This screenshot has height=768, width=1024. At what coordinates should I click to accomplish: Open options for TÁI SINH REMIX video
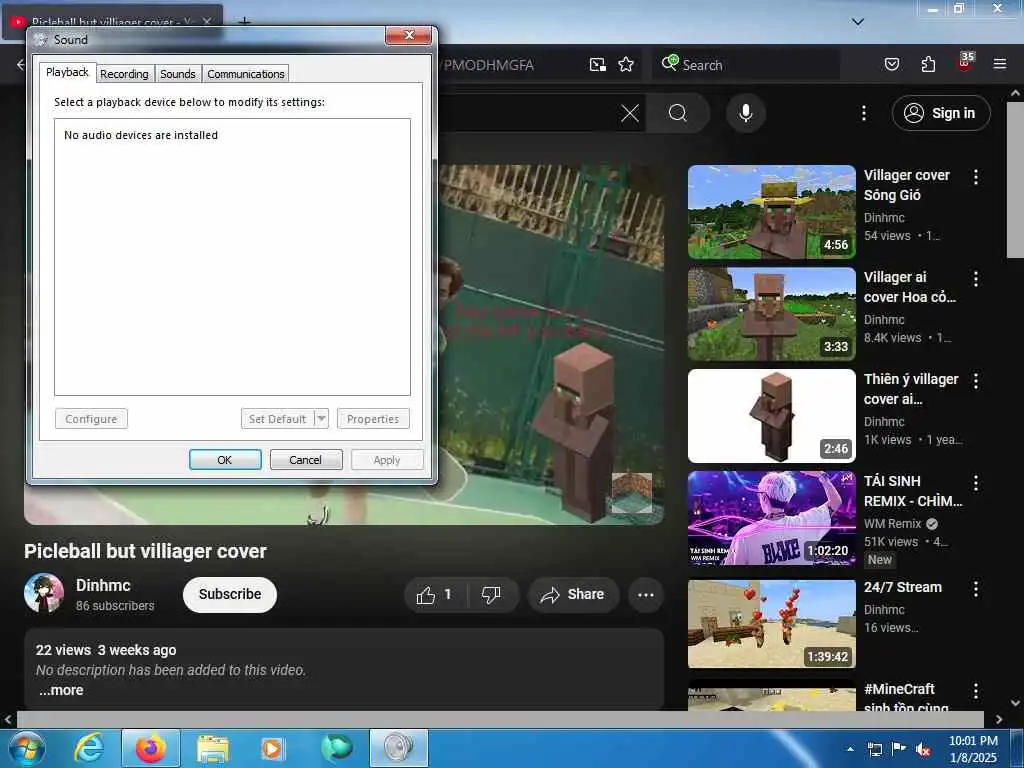[976, 483]
